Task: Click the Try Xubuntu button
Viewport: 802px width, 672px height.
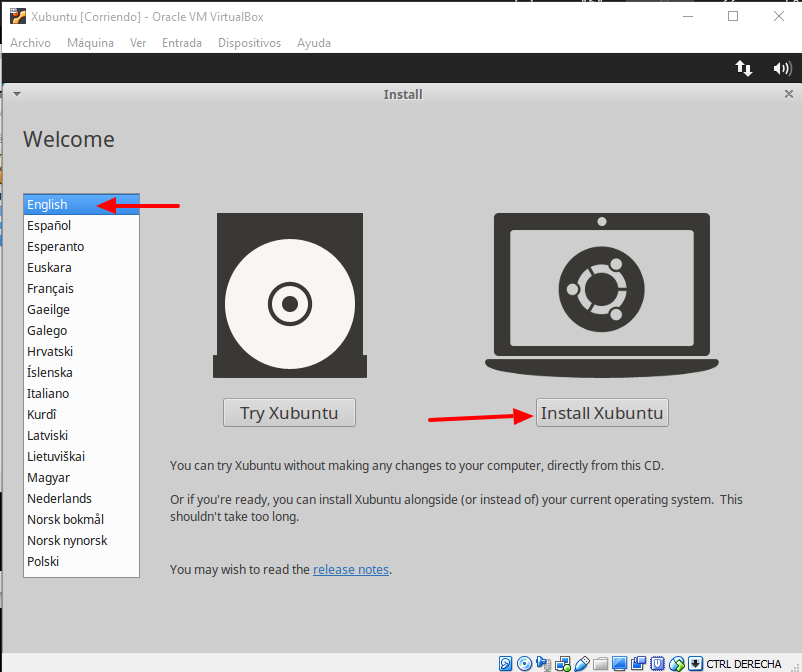Action: point(289,413)
